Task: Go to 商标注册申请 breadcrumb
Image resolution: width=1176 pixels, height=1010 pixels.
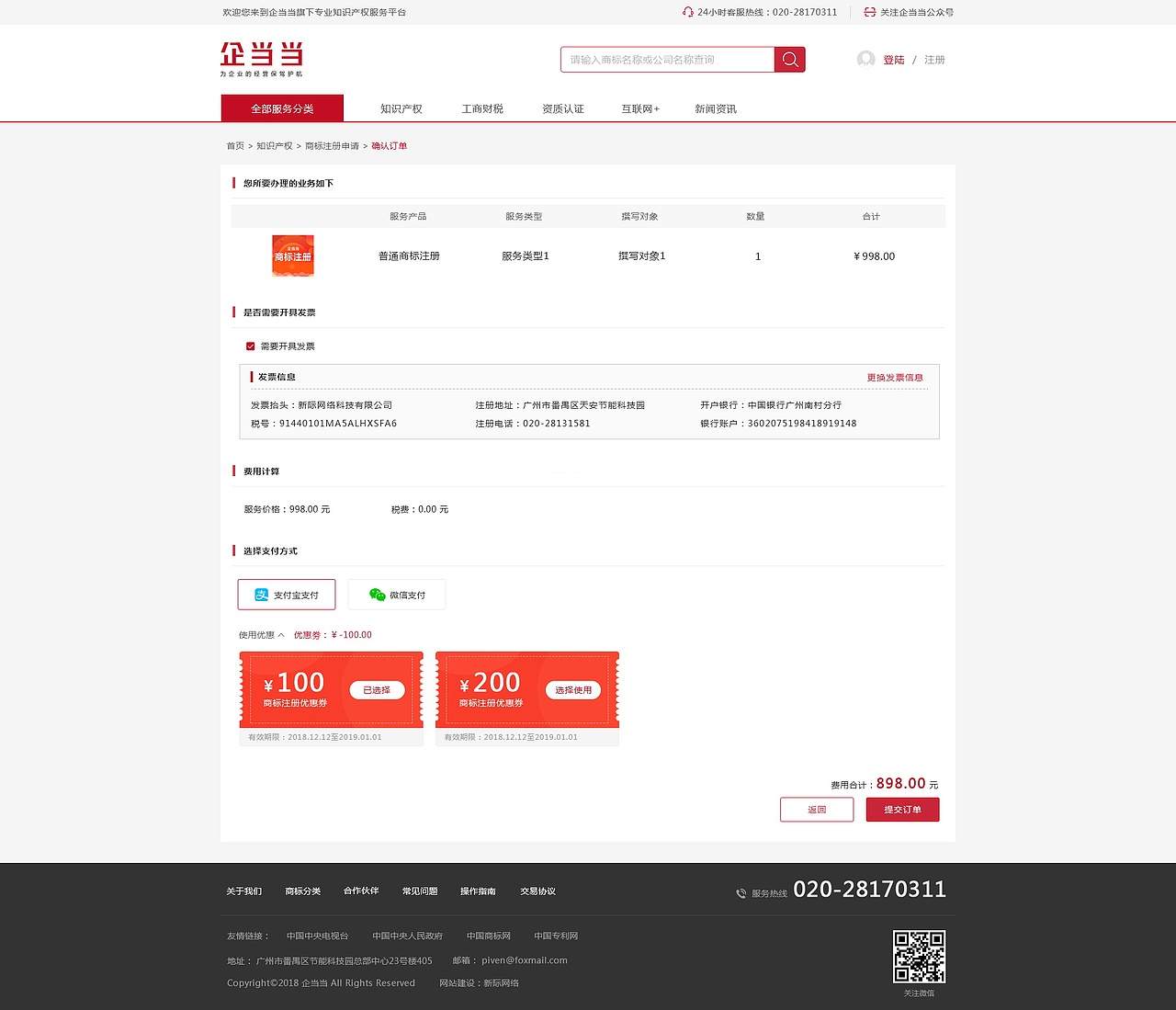Action: (332, 146)
